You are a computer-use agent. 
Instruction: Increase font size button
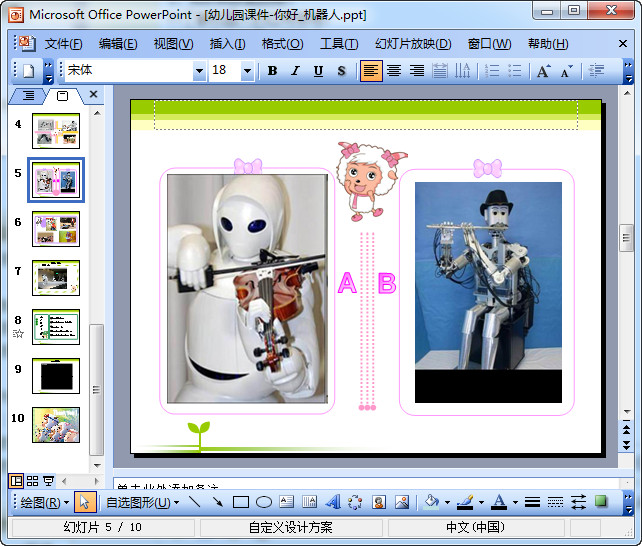[544, 71]
